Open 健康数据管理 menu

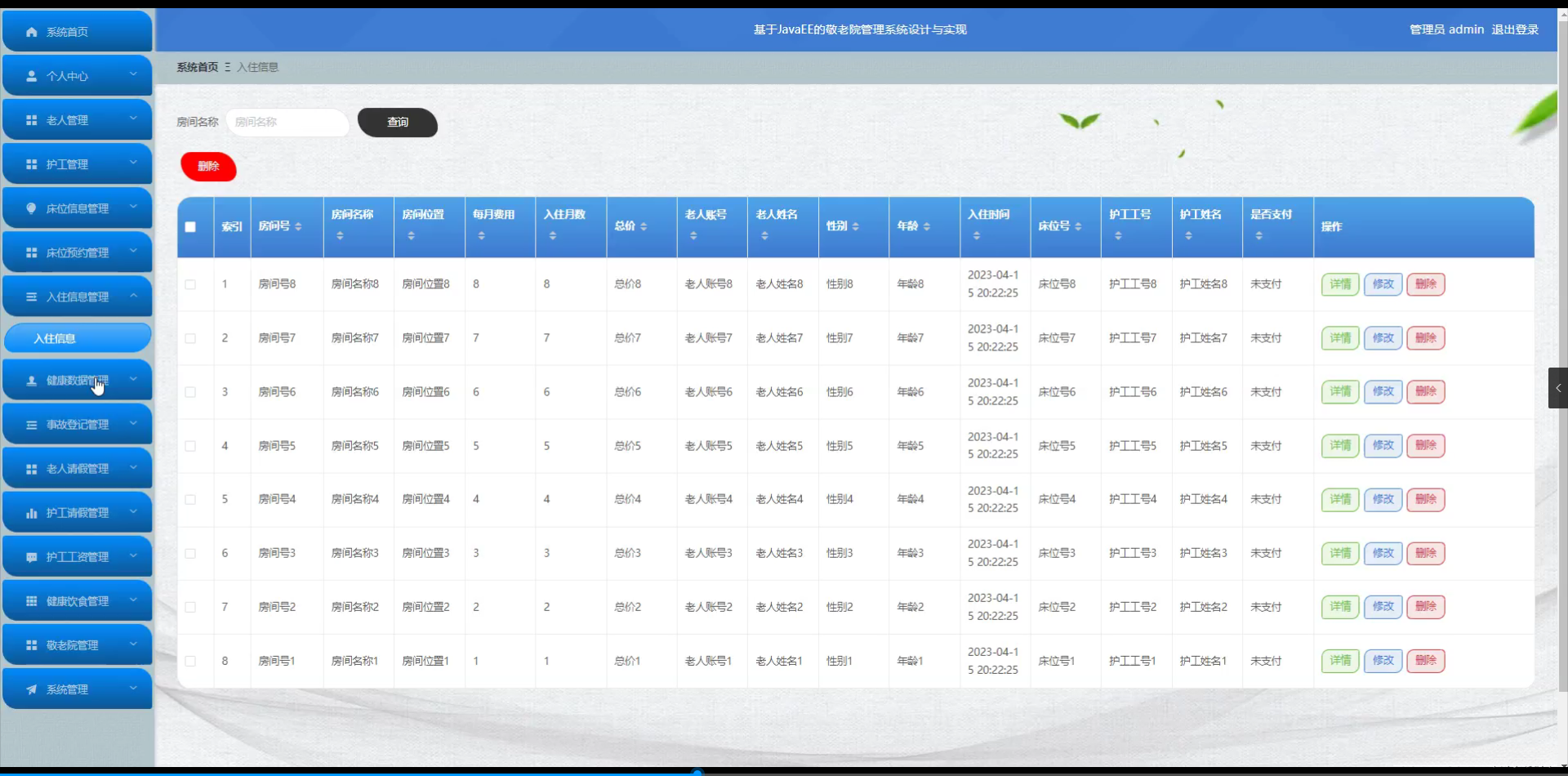[x=78, y=381]
